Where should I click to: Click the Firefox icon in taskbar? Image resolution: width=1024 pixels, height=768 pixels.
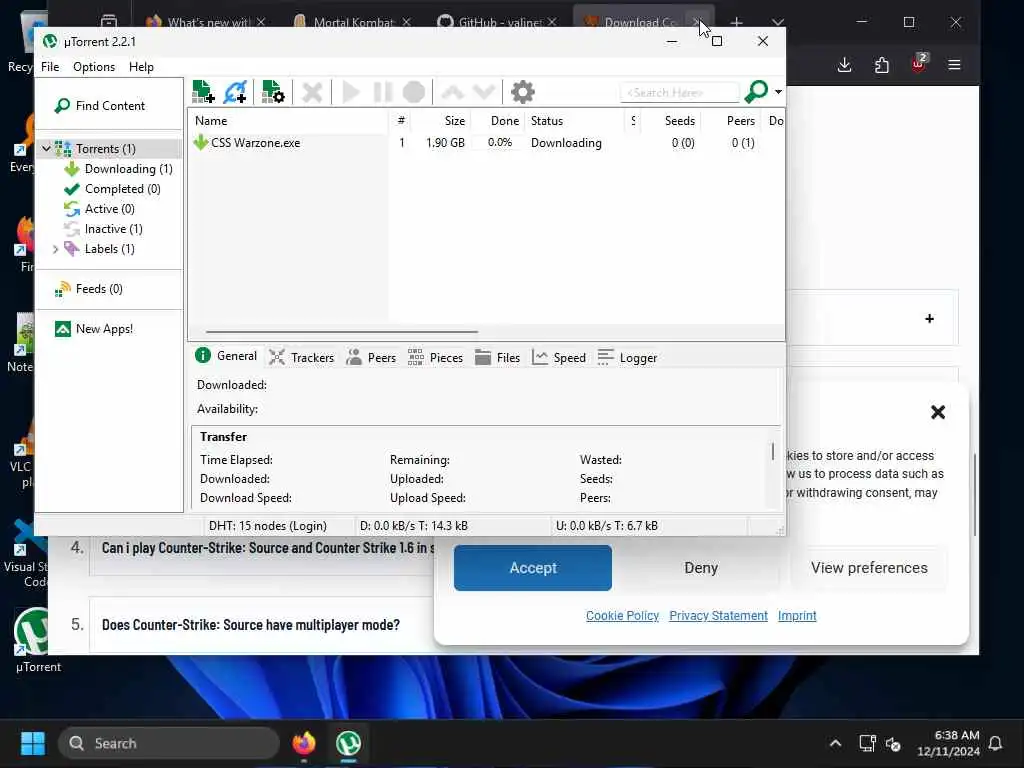click(304, 743)
